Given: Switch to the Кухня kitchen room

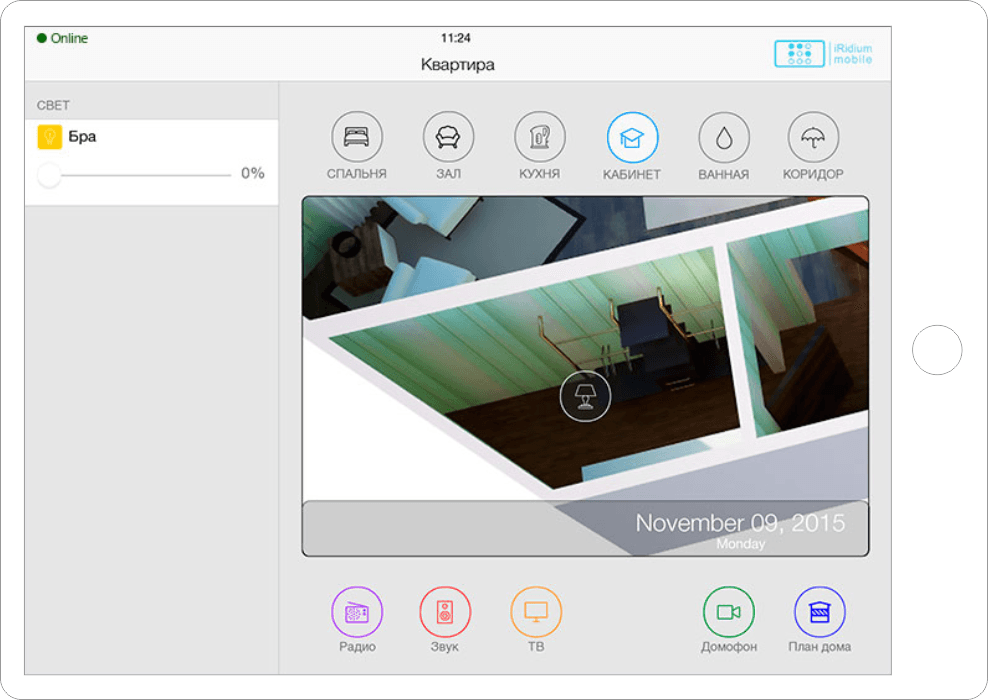Looking at the screenshot, I should pyautogui.click(x=540, y=138).
